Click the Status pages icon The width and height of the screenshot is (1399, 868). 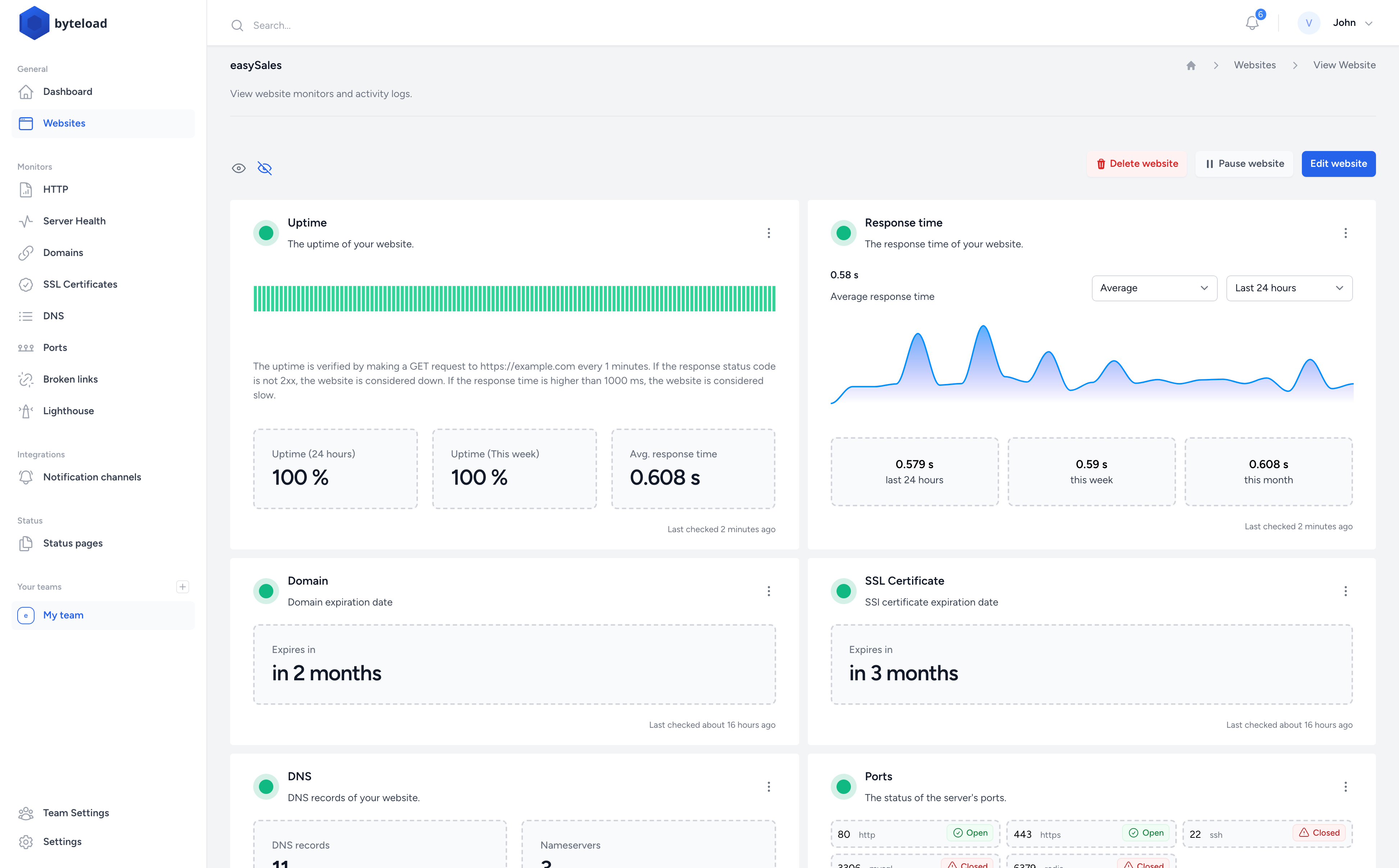(26, 543)
